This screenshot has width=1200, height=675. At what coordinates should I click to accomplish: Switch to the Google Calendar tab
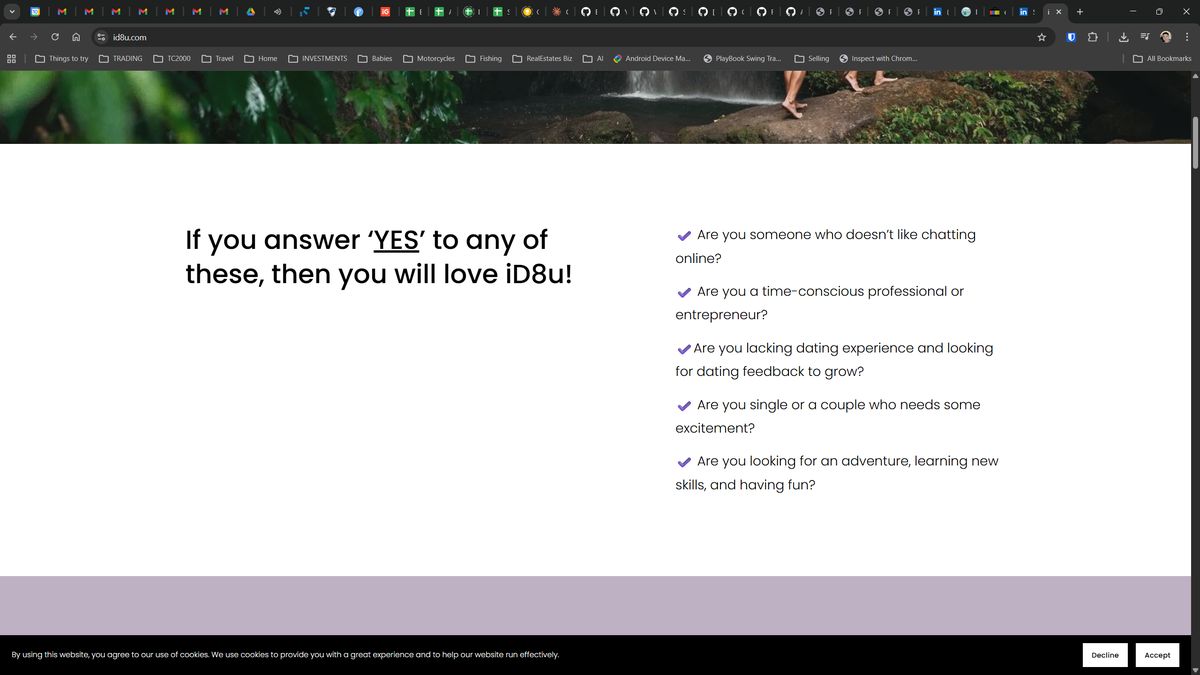click(x=35, y=12)
